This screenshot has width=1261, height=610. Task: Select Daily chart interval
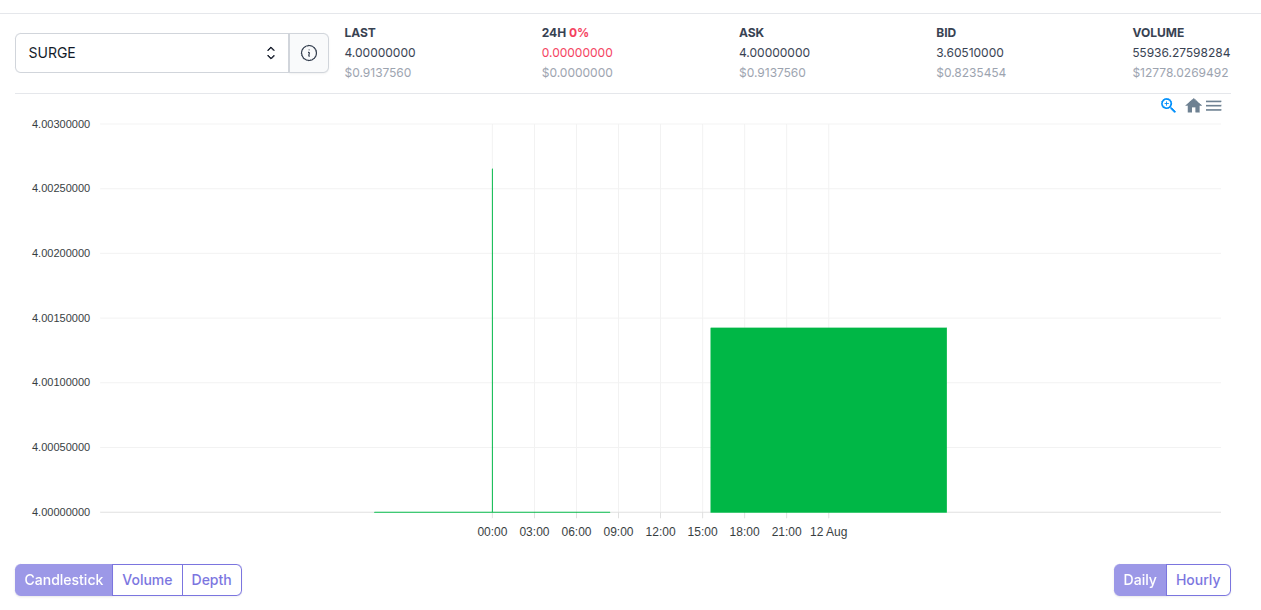[x=1140, y=580]
